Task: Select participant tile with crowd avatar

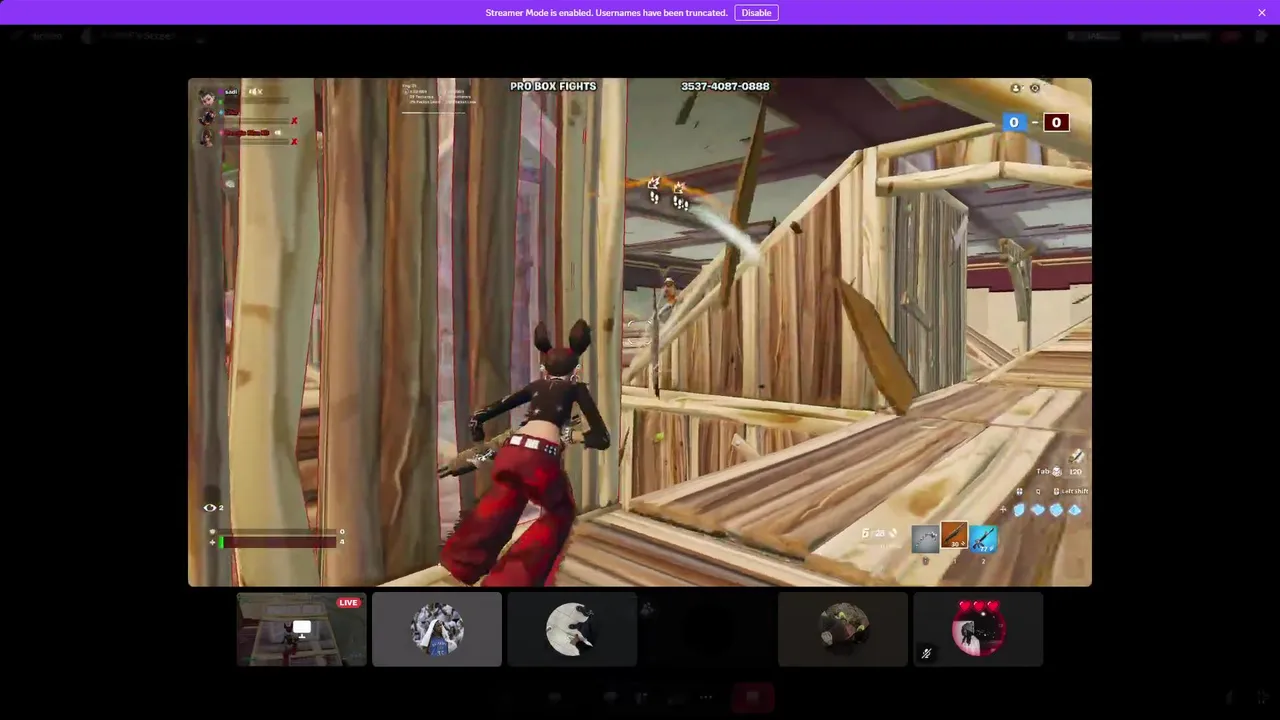Action: (x=437, y=629)
